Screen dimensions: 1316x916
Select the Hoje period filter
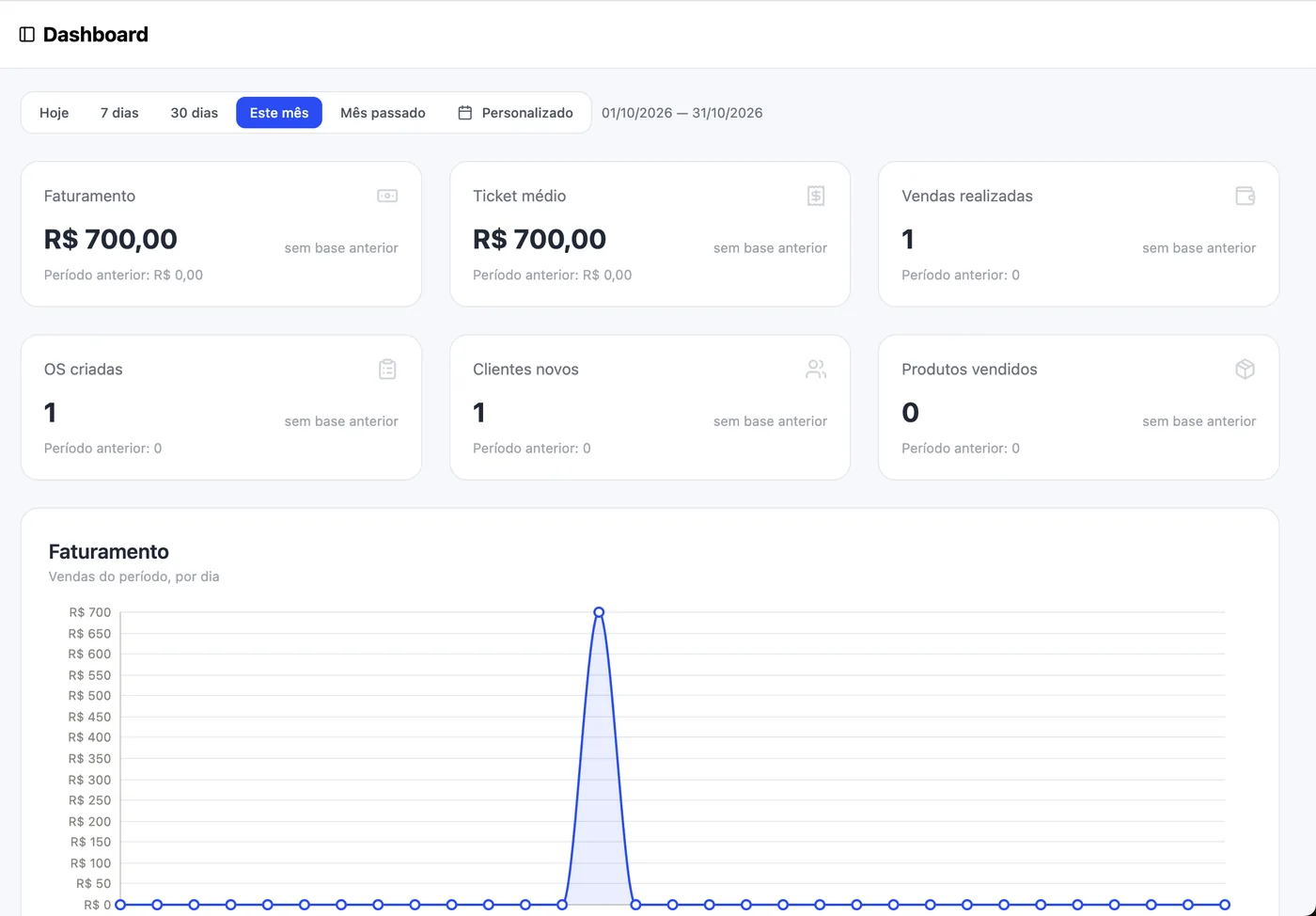(x=55, y=113)
